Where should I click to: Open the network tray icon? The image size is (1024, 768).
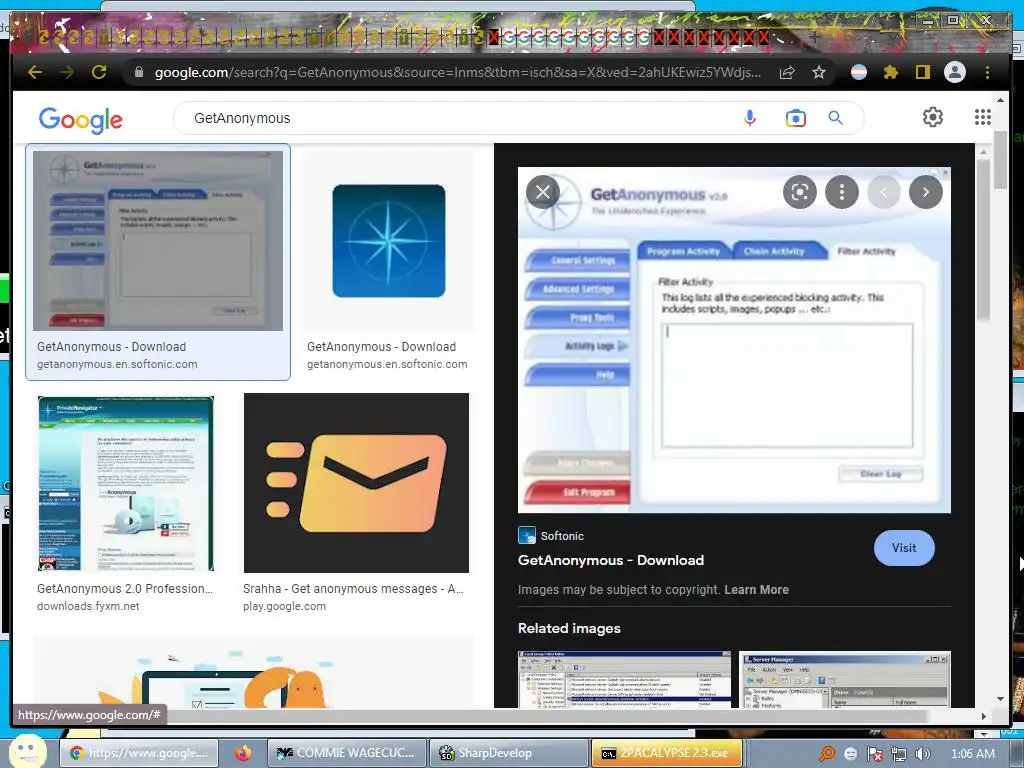click(899, 754)
